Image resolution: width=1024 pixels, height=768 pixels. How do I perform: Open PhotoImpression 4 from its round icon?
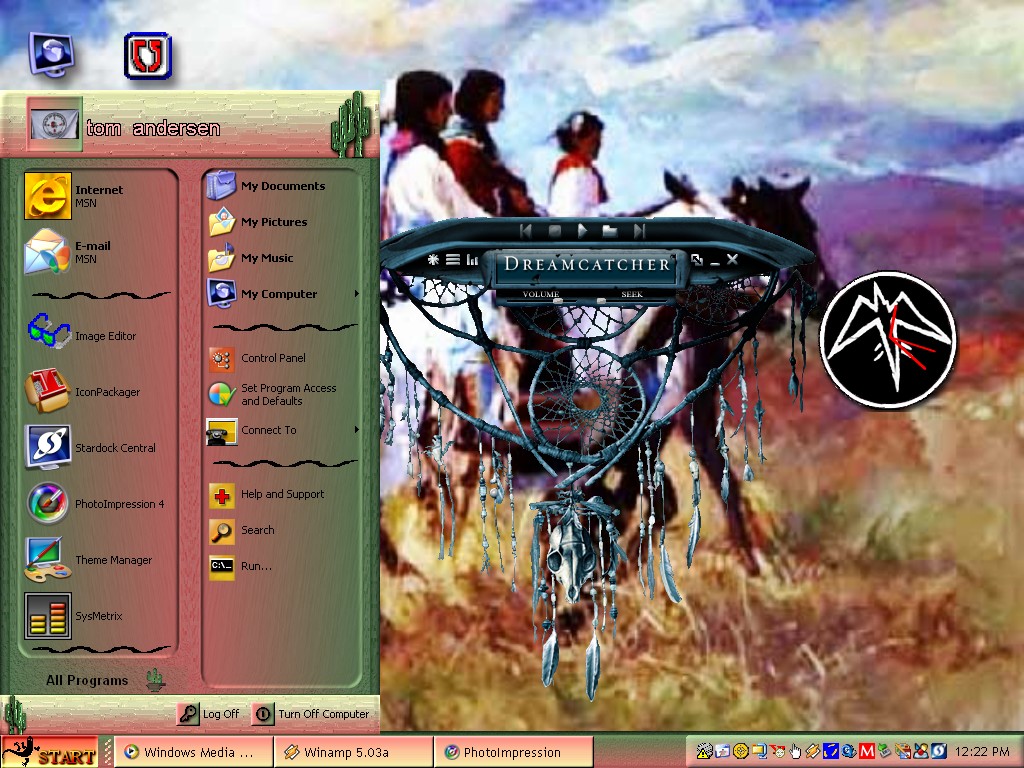click(x=47, y=504)
